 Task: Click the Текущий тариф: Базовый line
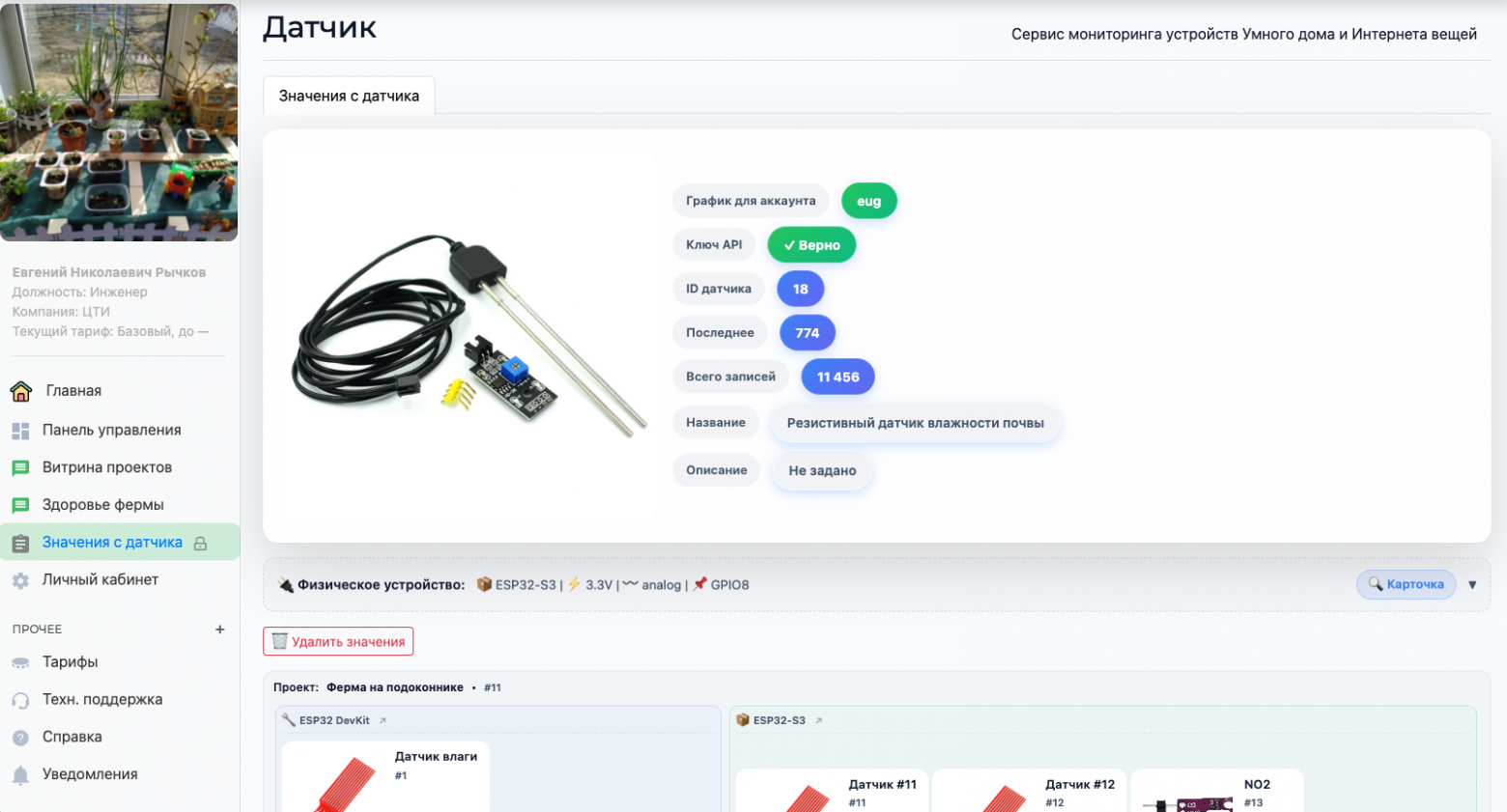point(110,331)
